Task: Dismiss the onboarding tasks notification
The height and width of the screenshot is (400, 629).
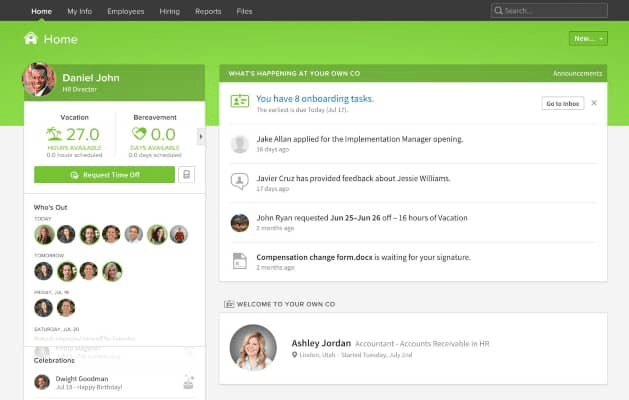Action: [x=594, y=103]
